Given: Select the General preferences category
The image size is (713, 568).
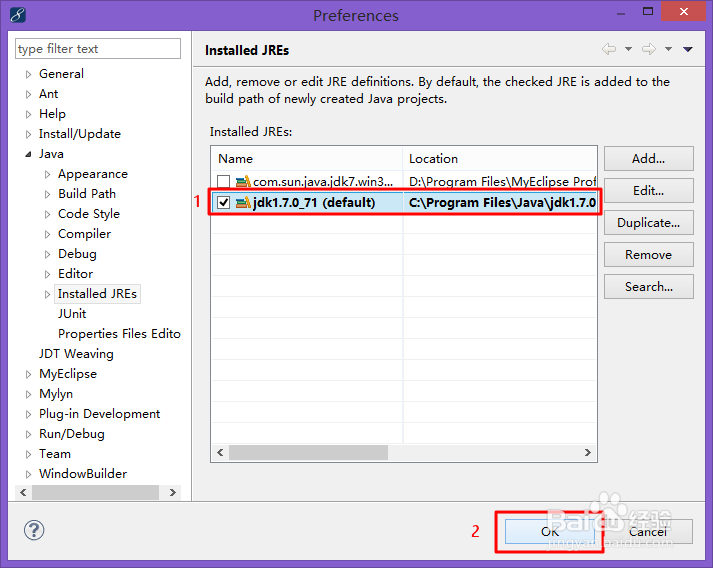Looking at the screenshot, I should point(61,74).
